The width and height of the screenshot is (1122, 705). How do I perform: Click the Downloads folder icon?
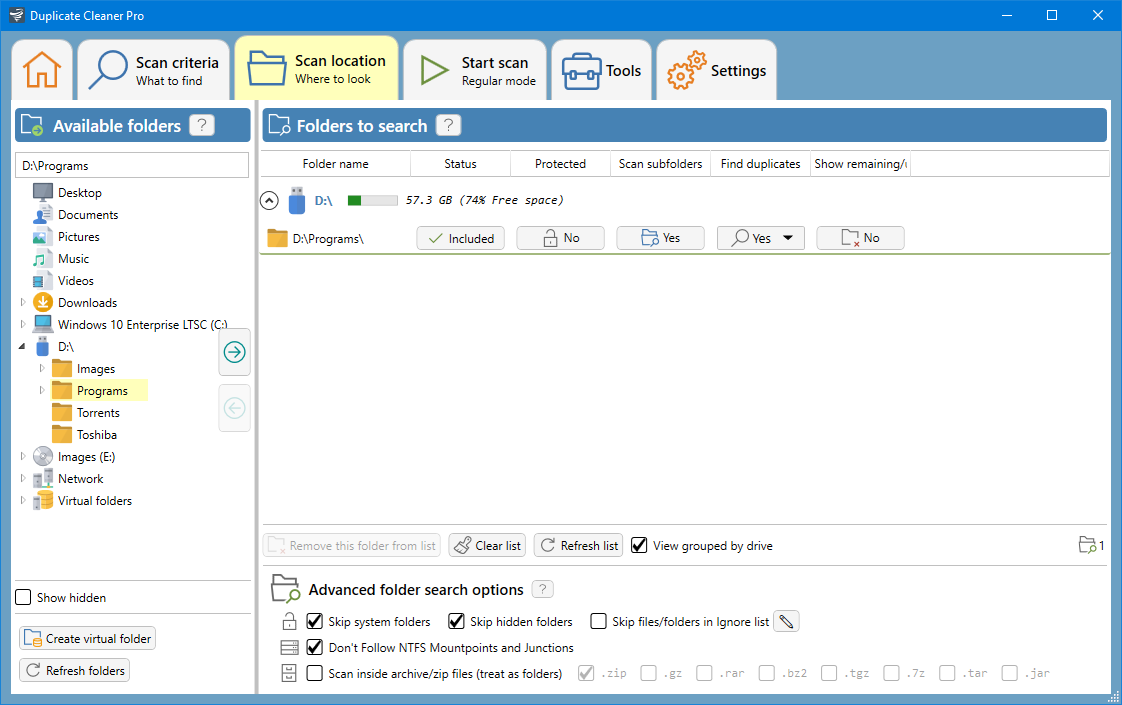click(43, 302)
